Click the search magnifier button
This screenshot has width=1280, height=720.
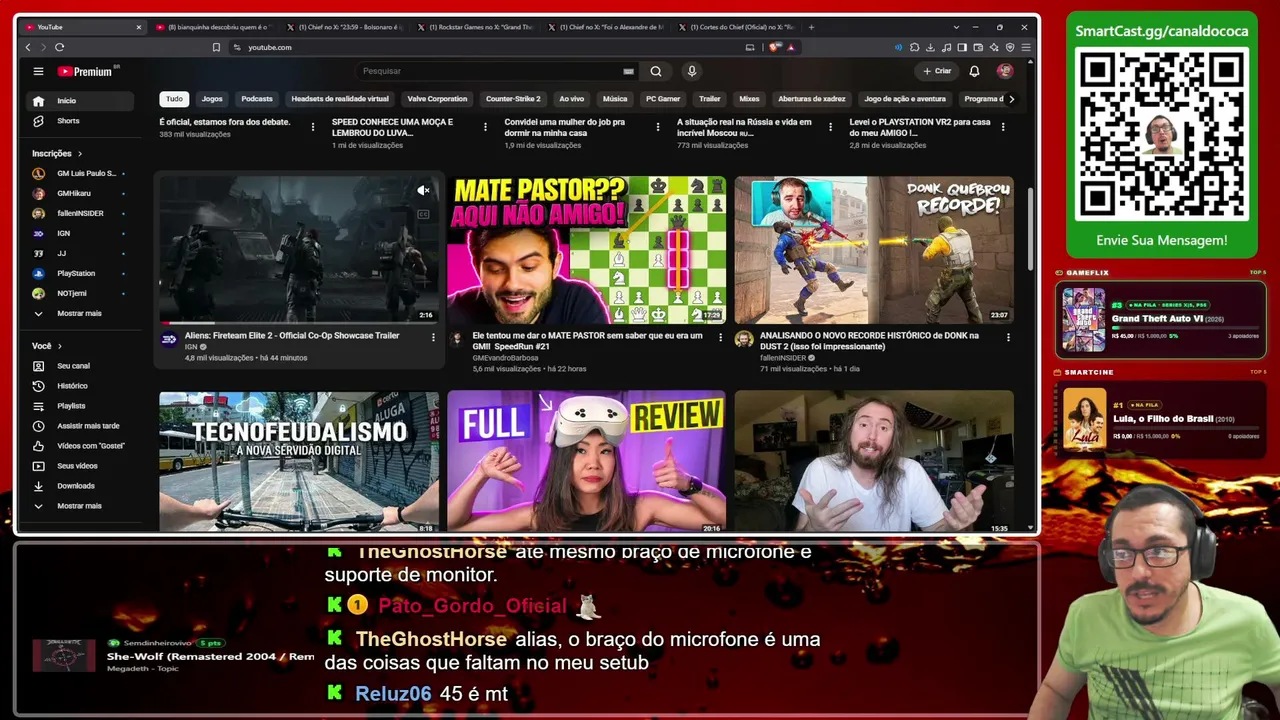(656, 71)
